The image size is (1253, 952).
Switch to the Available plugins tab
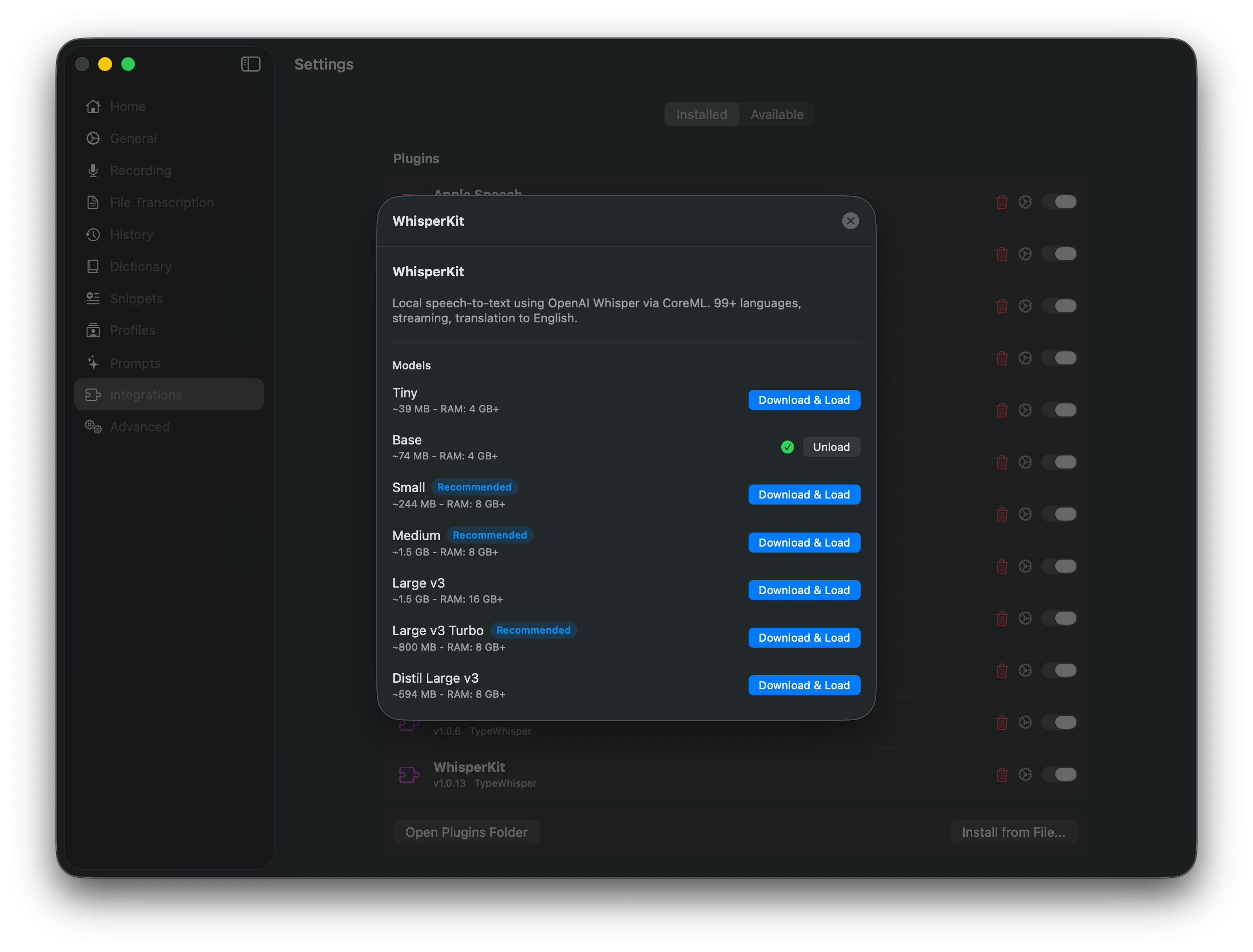777,114
